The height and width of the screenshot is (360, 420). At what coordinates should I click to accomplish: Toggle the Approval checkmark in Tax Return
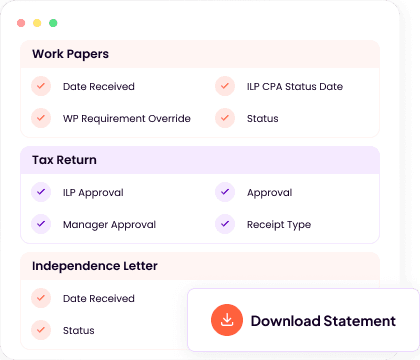point(225,192)
